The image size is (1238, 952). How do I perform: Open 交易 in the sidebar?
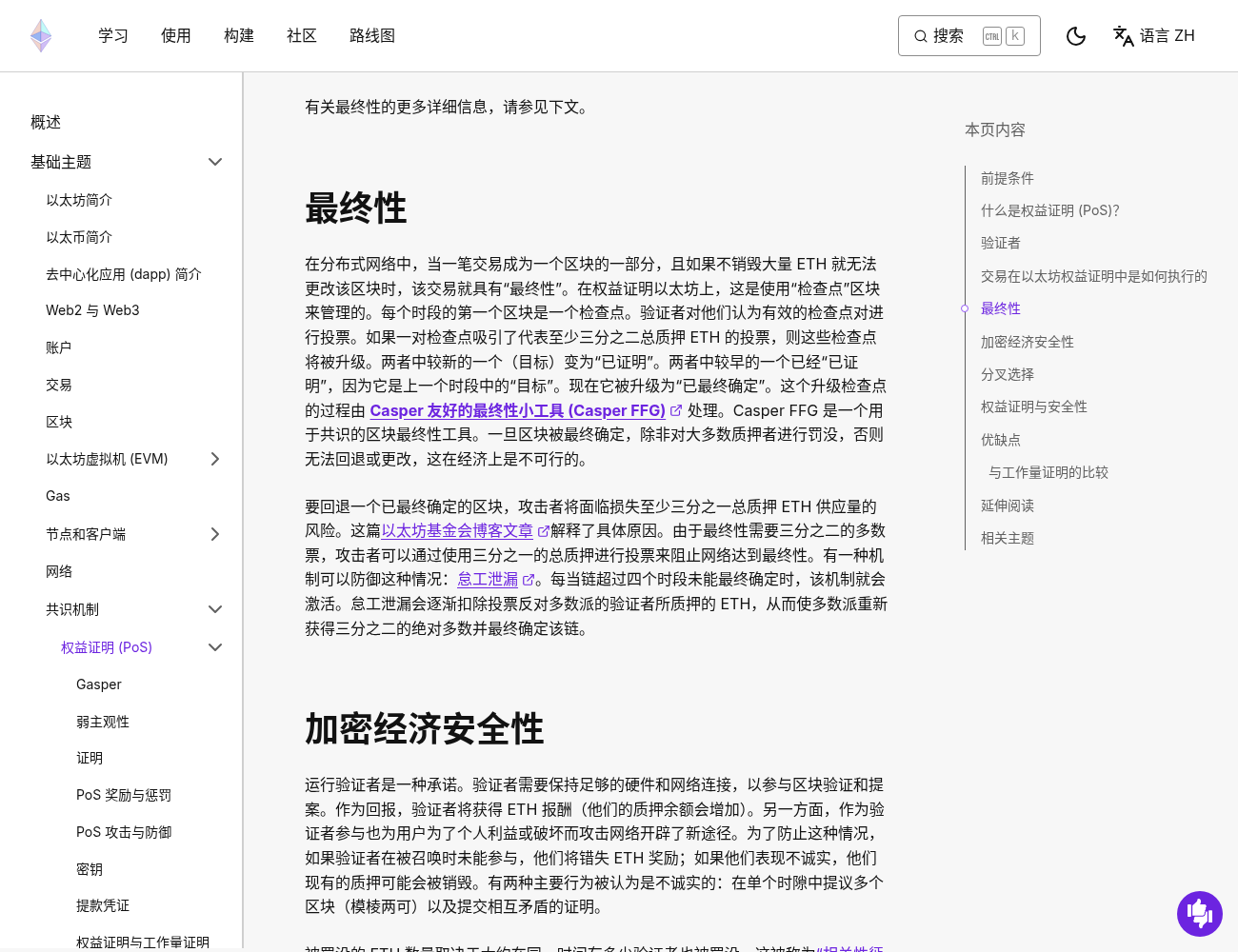point(59,385)
